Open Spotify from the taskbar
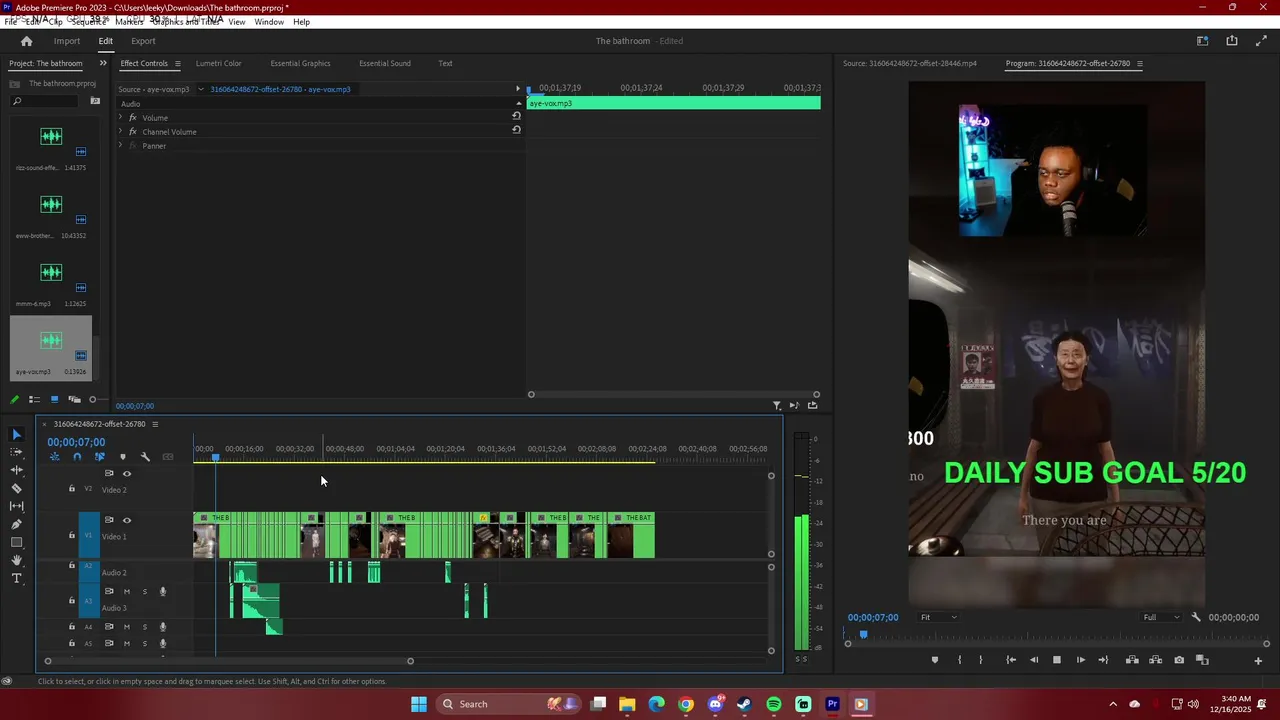This screenshot has height=720, width=1280. click(774, 704)
